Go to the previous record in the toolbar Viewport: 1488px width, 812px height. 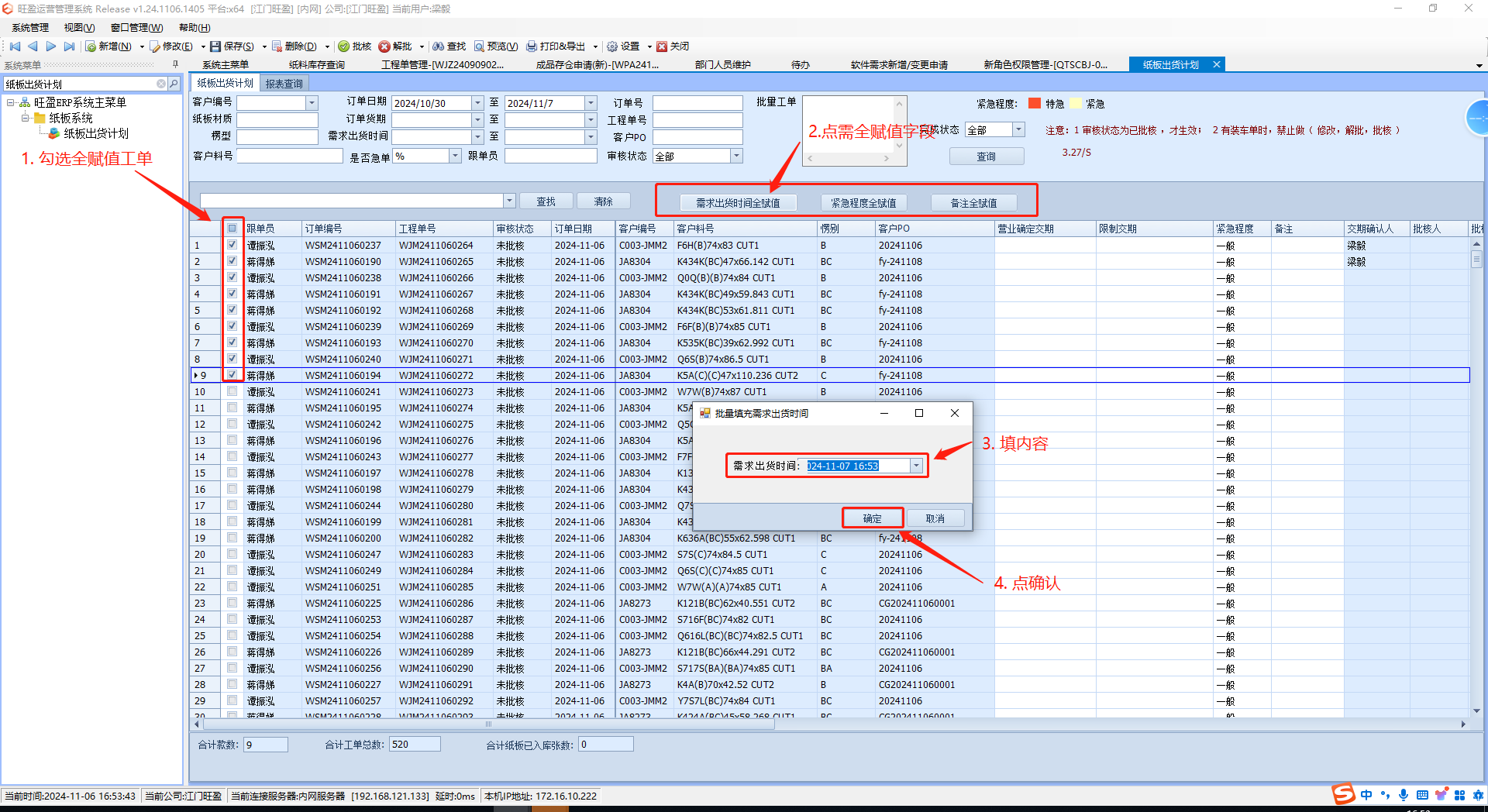pos(33,46)
